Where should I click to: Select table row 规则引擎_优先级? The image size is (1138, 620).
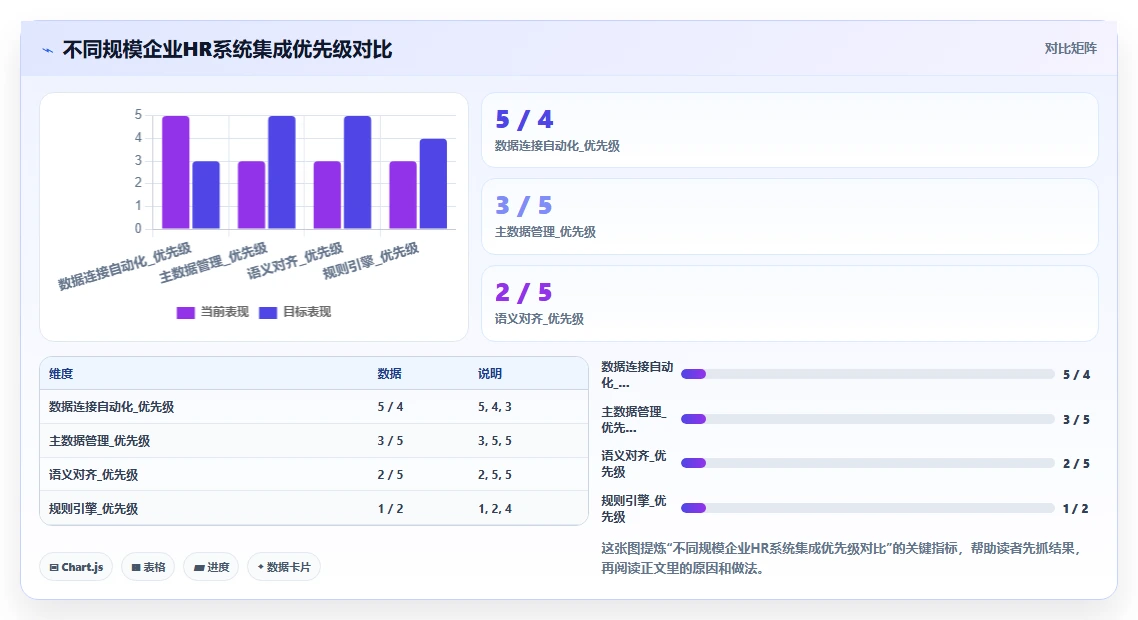314,508
